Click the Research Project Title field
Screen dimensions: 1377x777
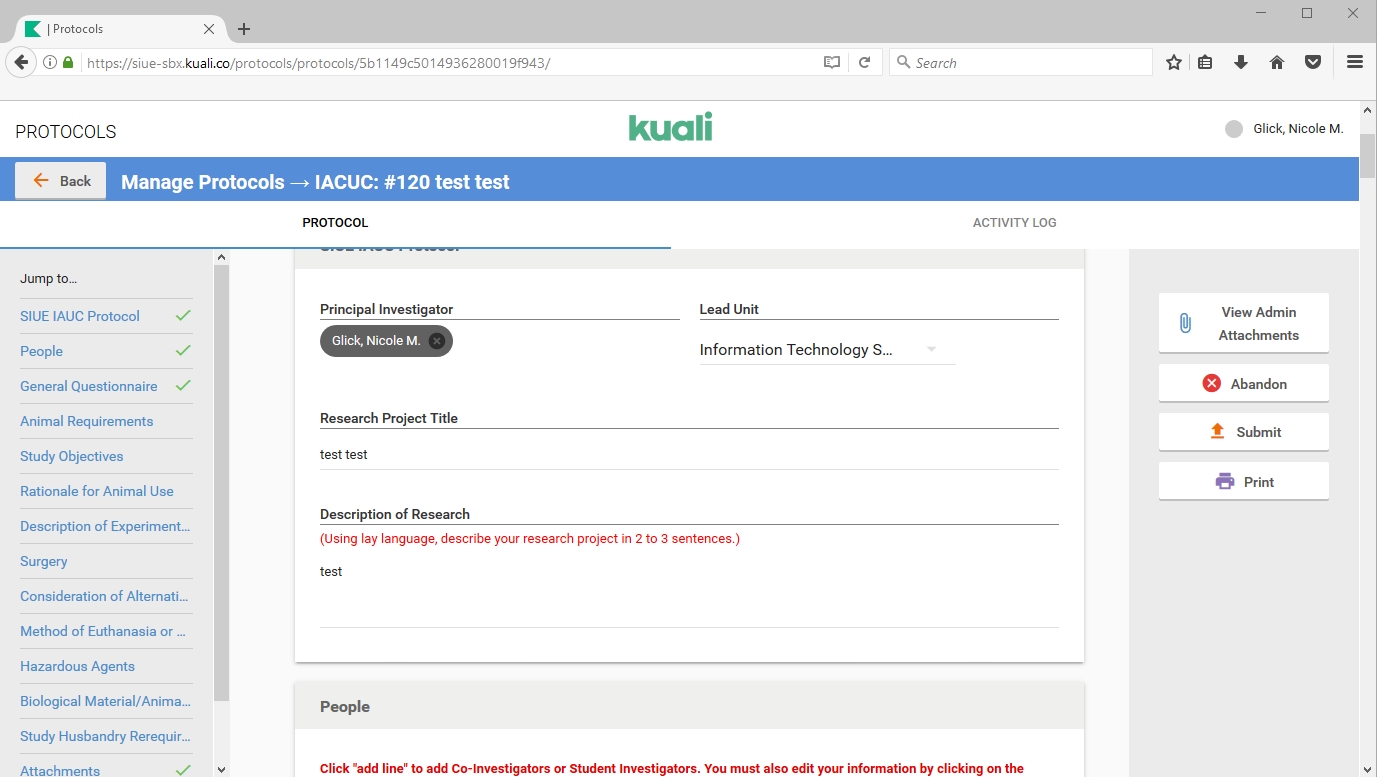pyautogui.click(x=688, y=454)
